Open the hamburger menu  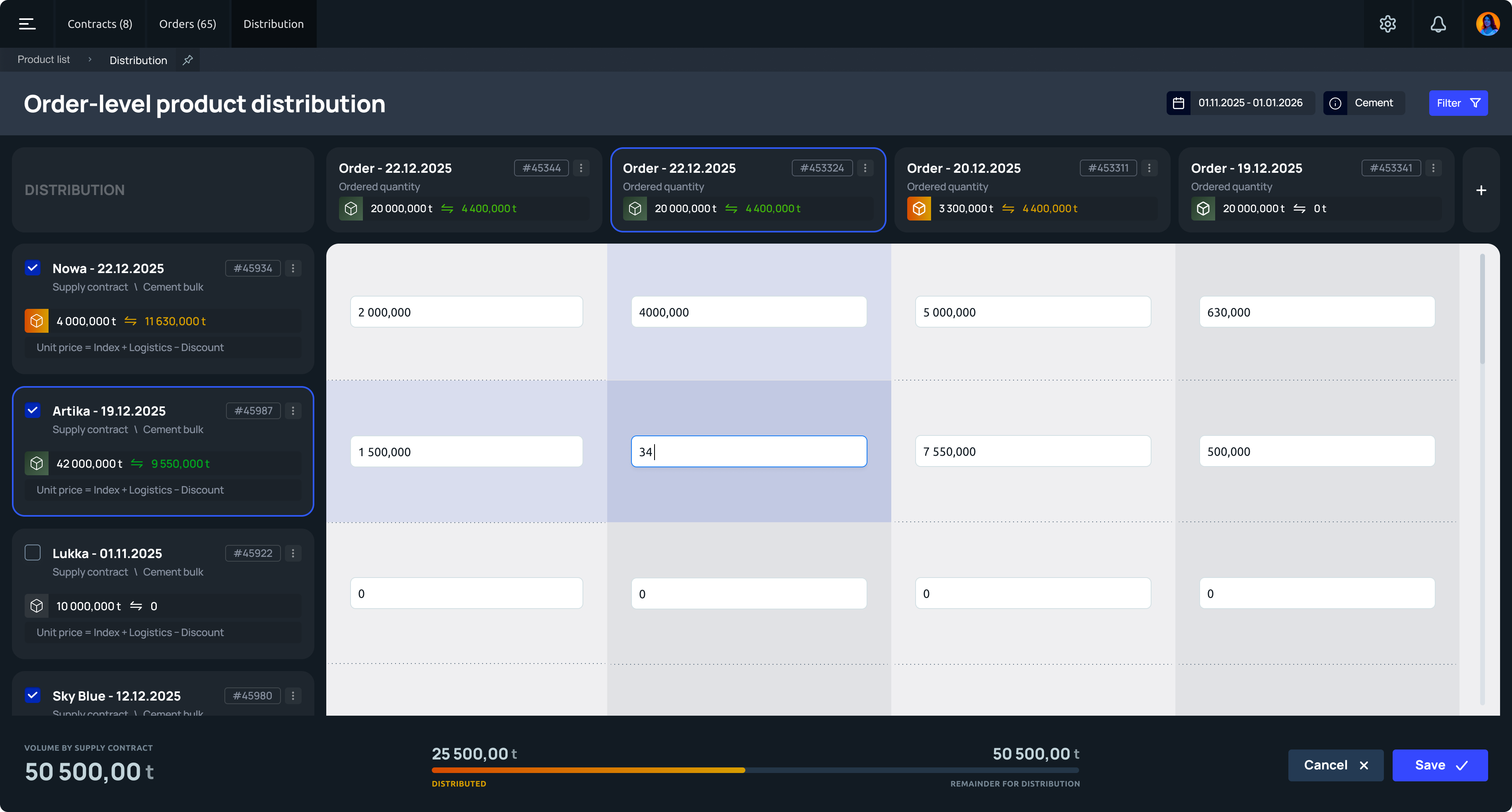[27, 23]
